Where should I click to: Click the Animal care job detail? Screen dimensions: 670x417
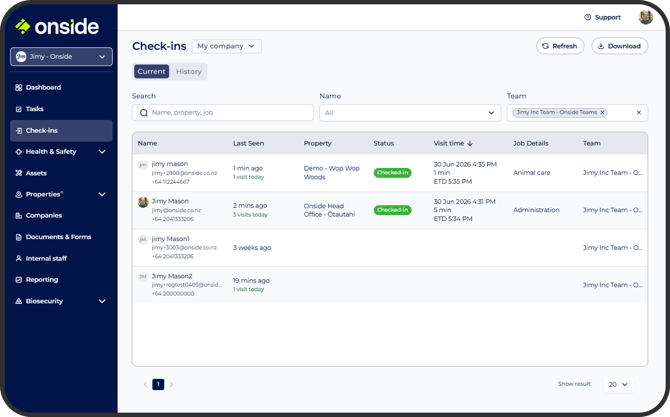[x=532, y=173]
